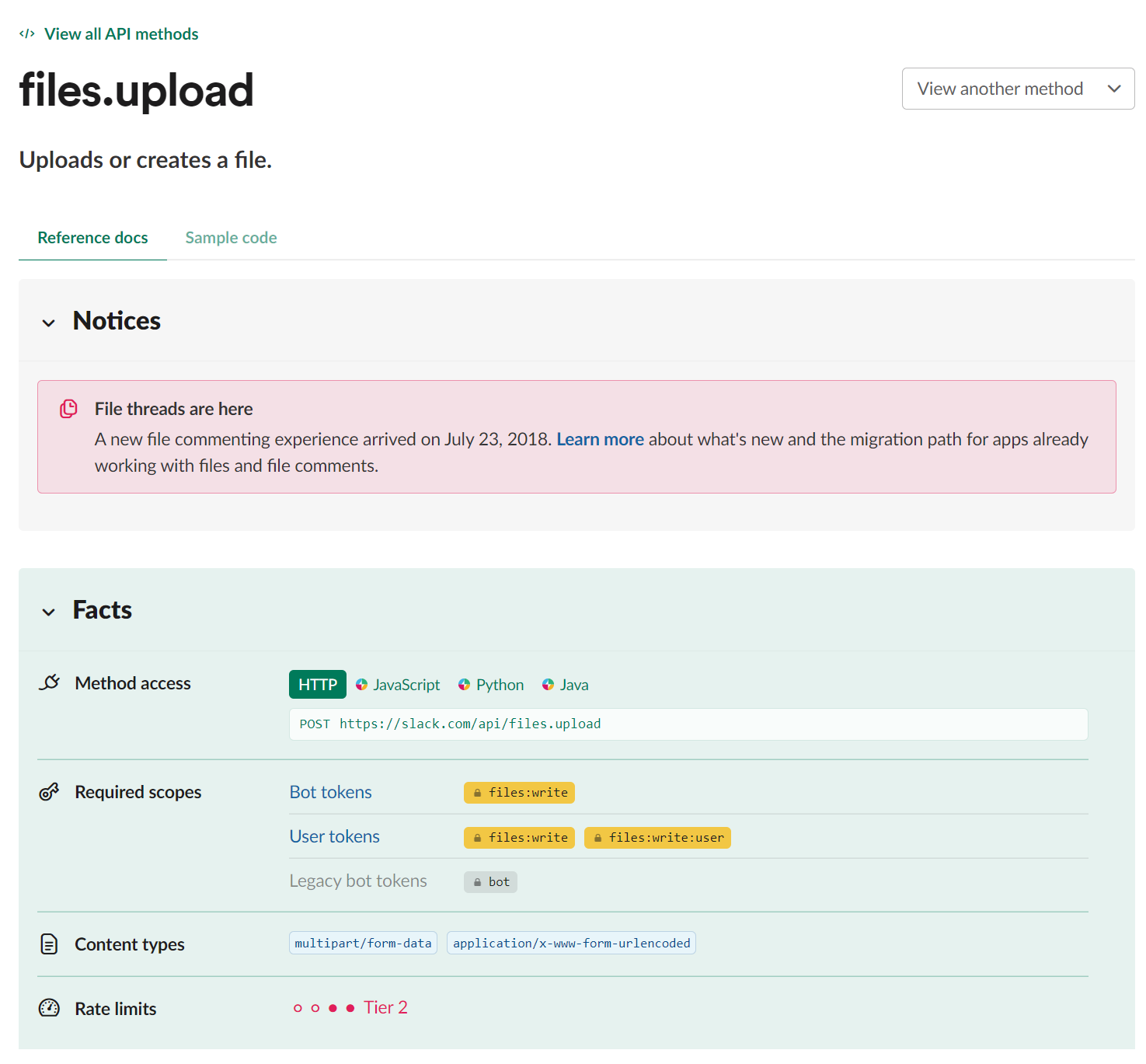Click the Method access label
The image size is (1146, 1064).
(x=133, y=683)
